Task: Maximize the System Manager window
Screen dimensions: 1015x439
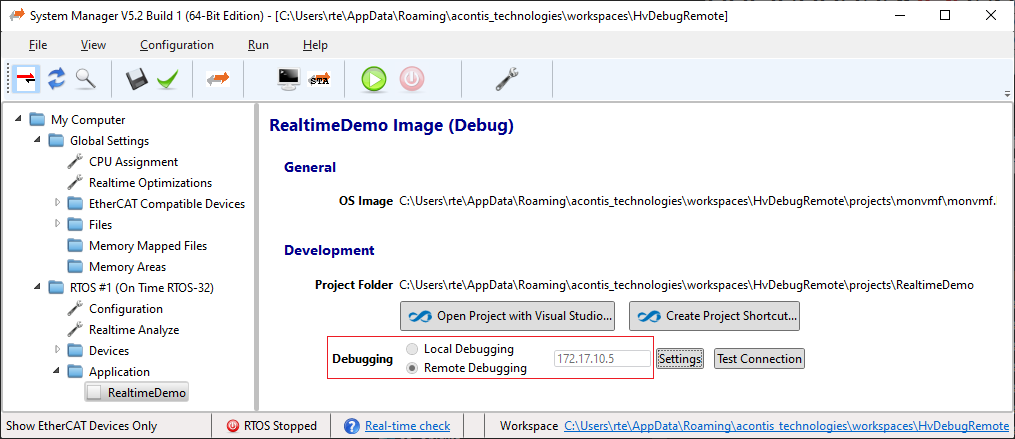Action: (945, 16)
